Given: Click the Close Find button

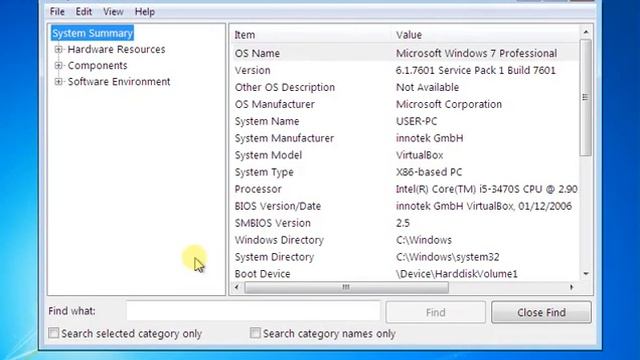Looking at the screenshot, I should point(541,312).
